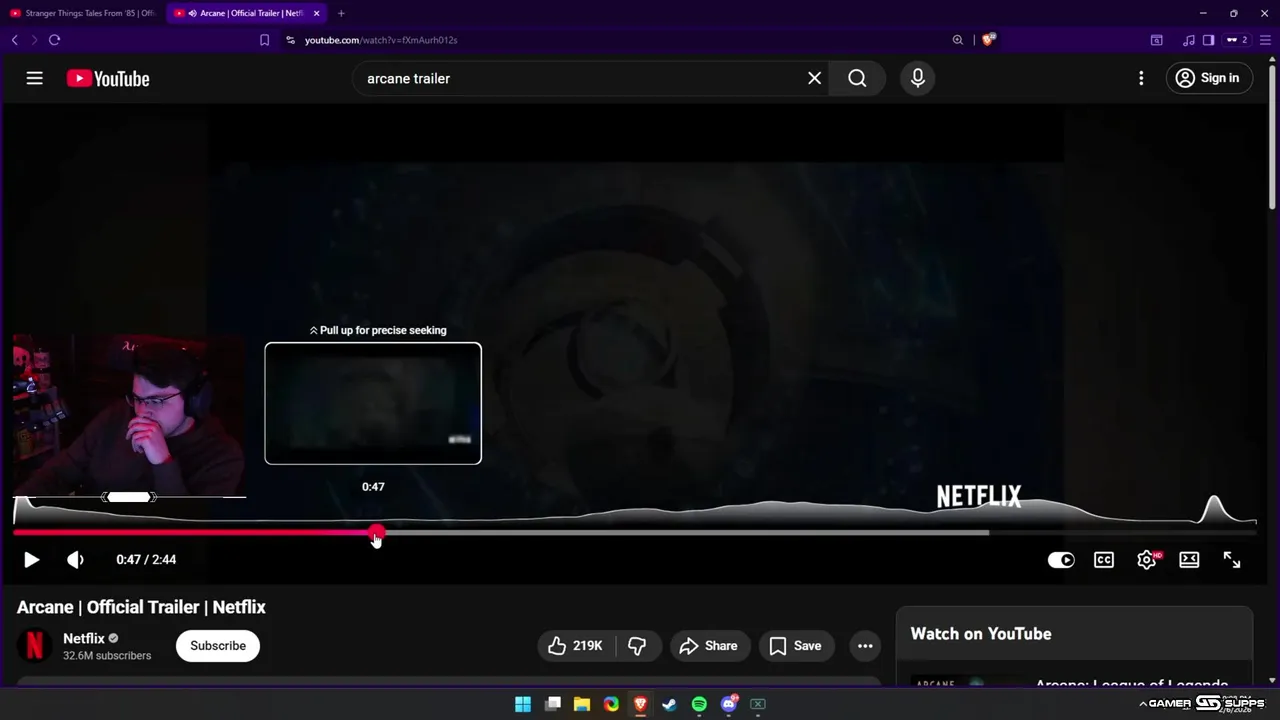
Task: Reload the current page
Action: pos(54,40)
